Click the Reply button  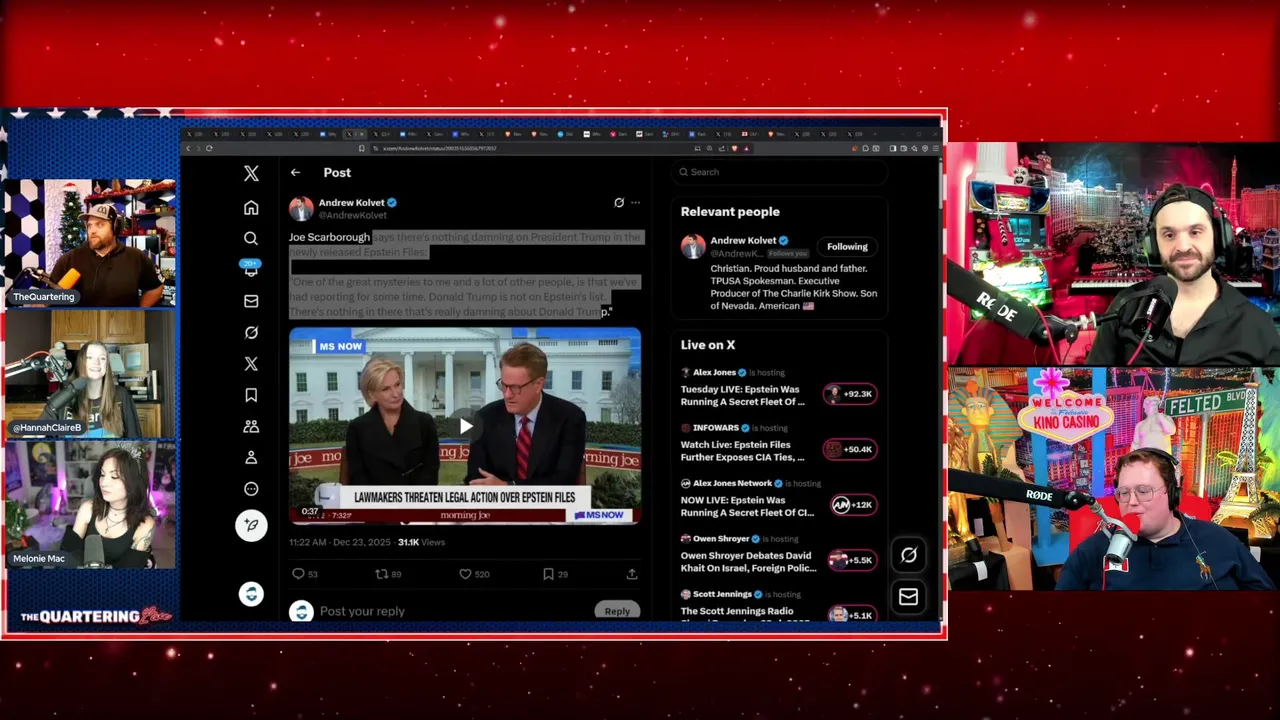[x=617, y=611]
